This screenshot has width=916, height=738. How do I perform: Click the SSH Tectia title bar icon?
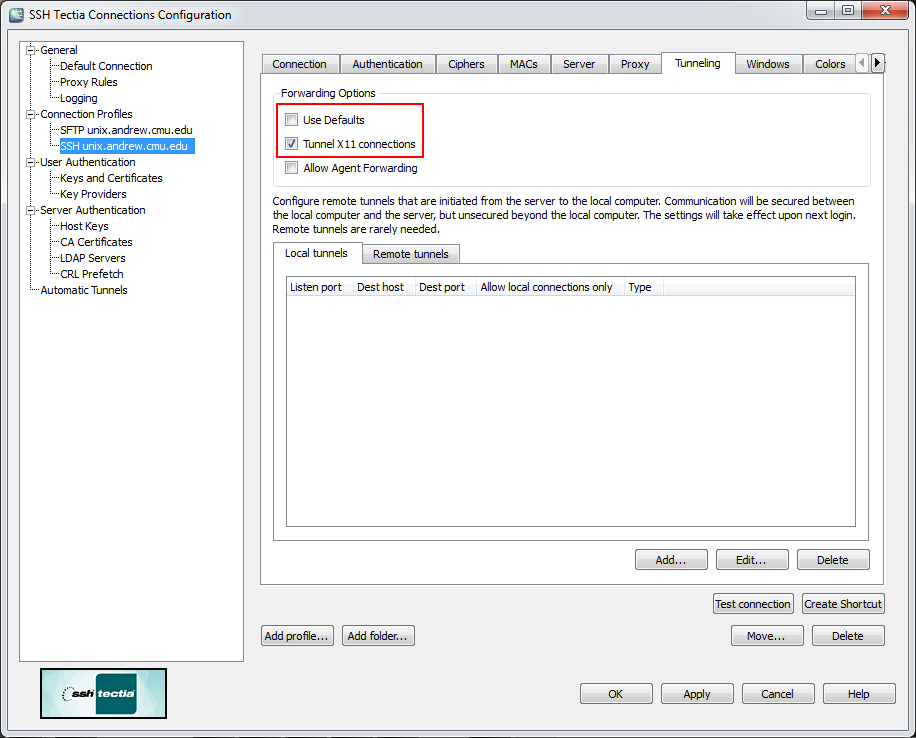coord(16,15)
